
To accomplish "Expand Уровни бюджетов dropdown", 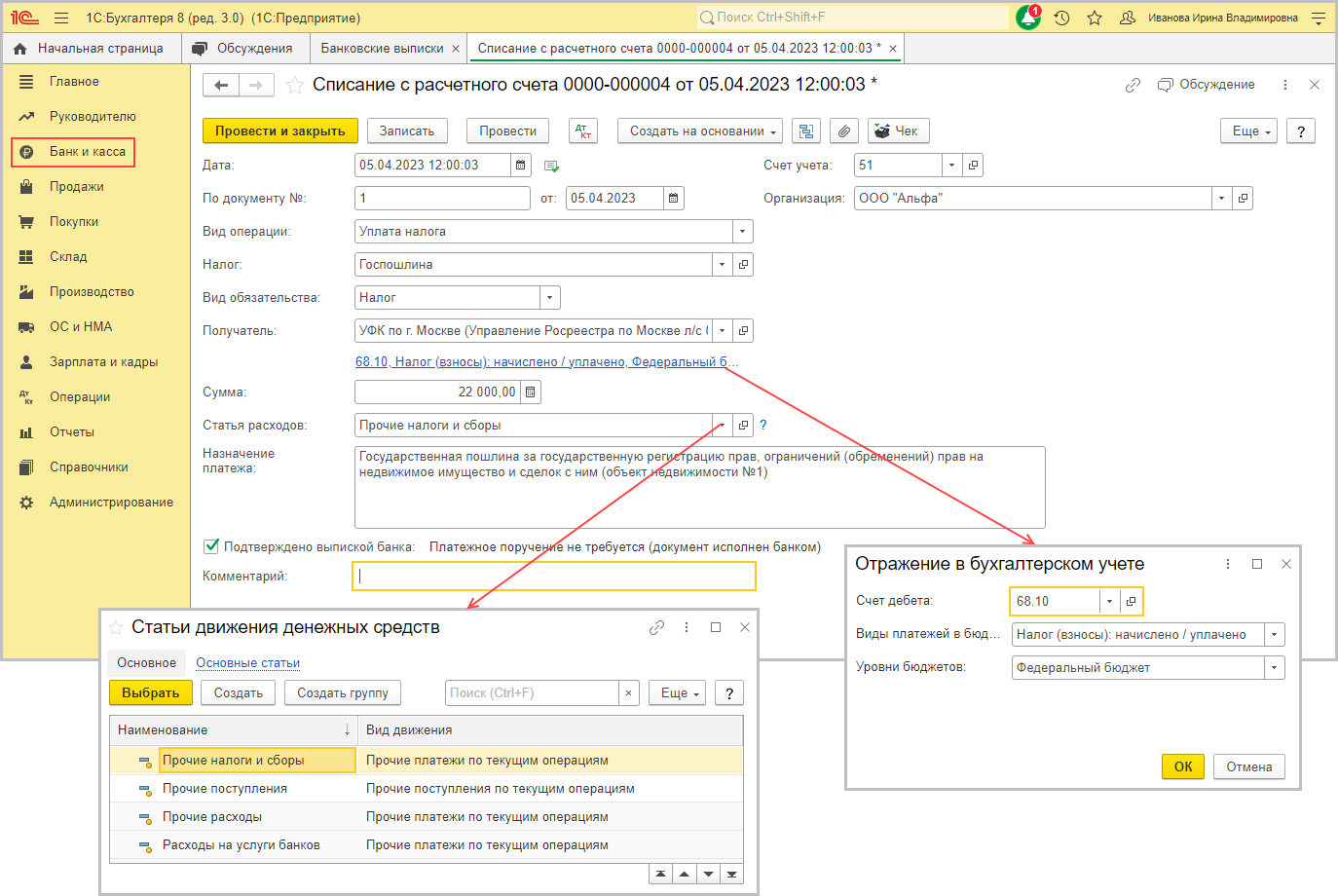I will coord(1275,668).
